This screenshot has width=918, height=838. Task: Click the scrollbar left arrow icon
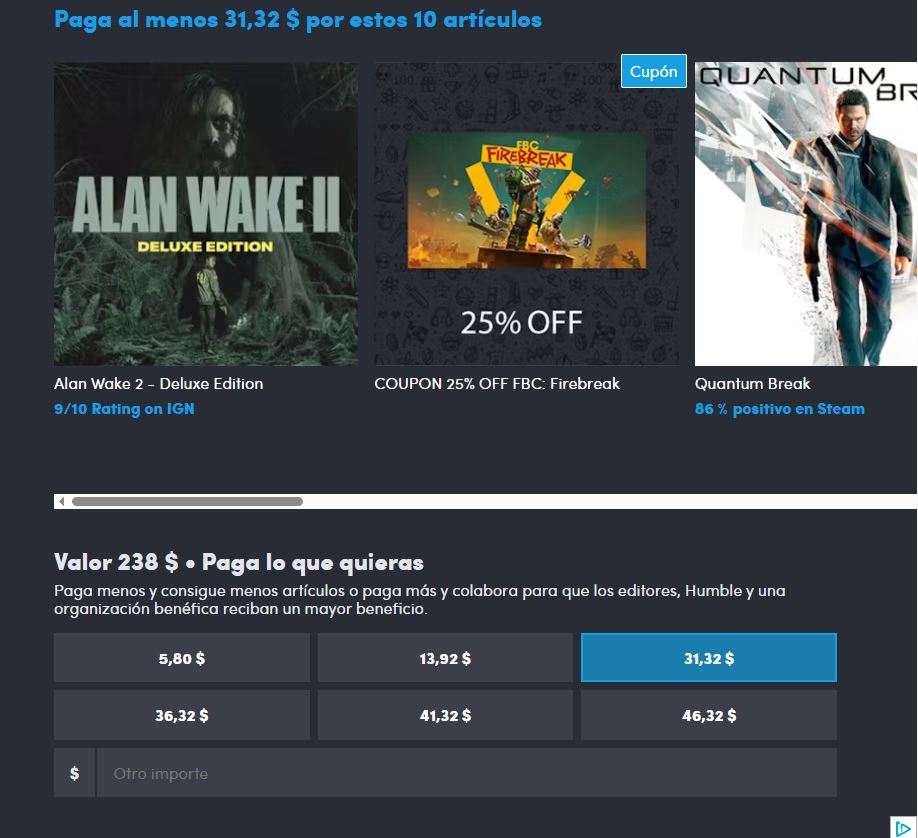(x=61, y=501)
